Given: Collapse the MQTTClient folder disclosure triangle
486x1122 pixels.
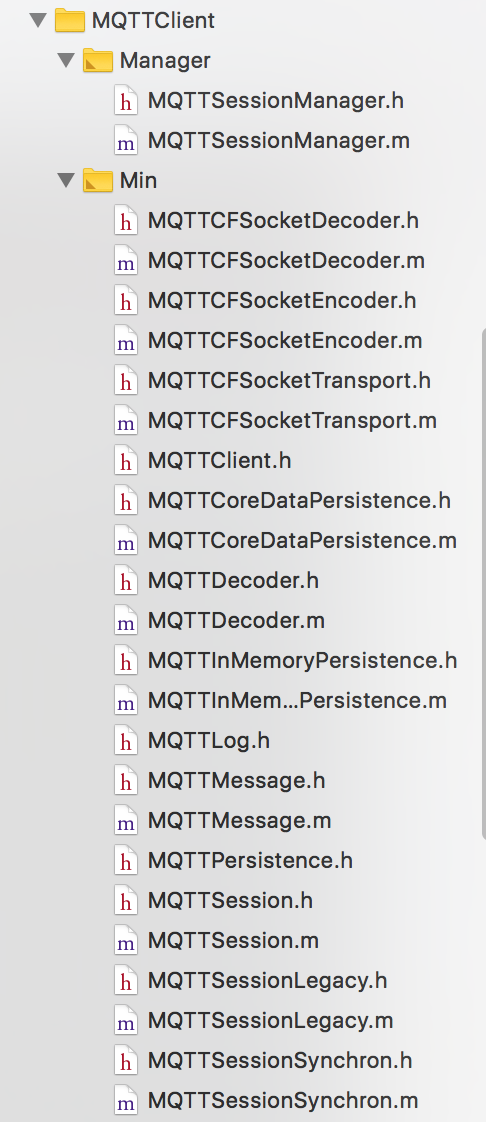Looking at the screenshot, I should [x=38, y=20].
